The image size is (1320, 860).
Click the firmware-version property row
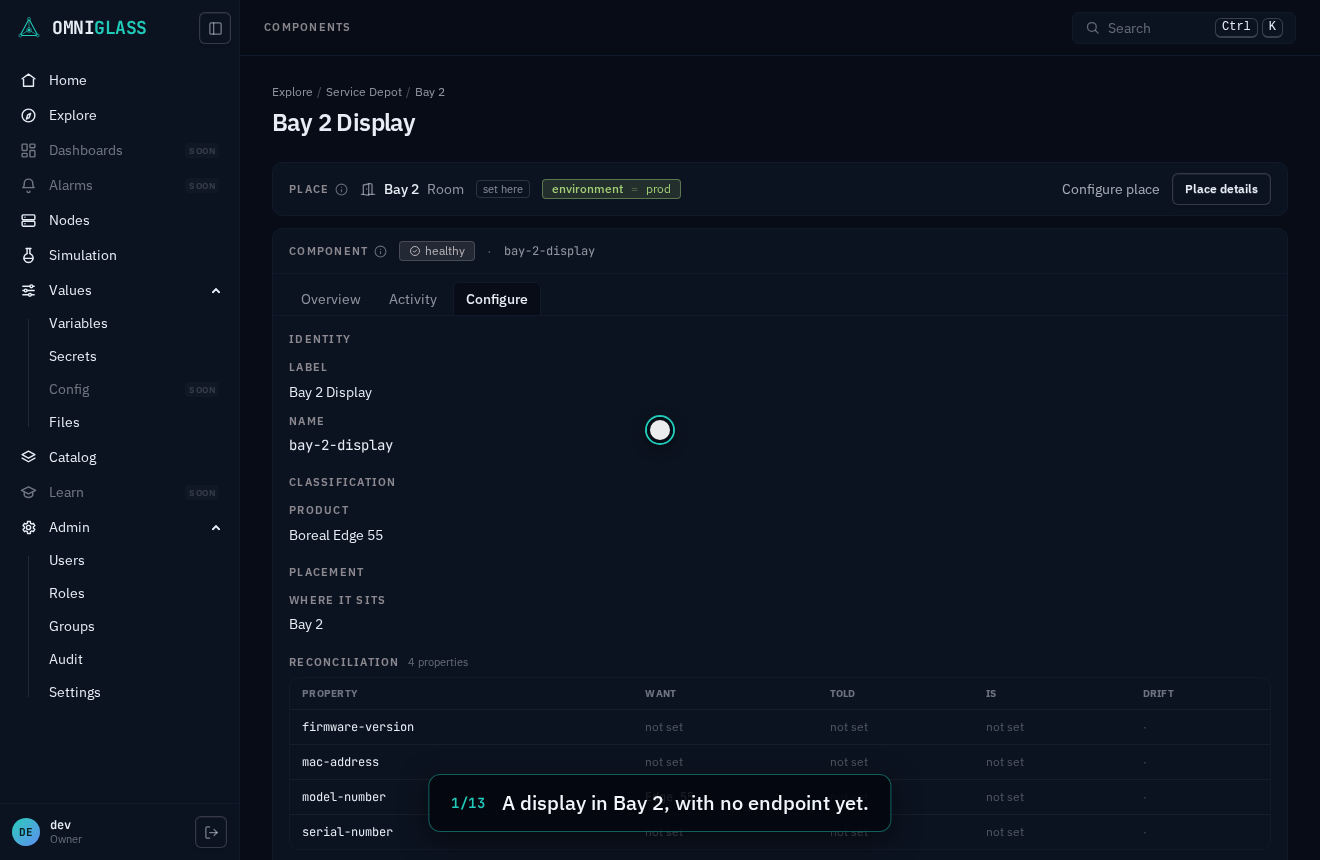pos(780,727)
